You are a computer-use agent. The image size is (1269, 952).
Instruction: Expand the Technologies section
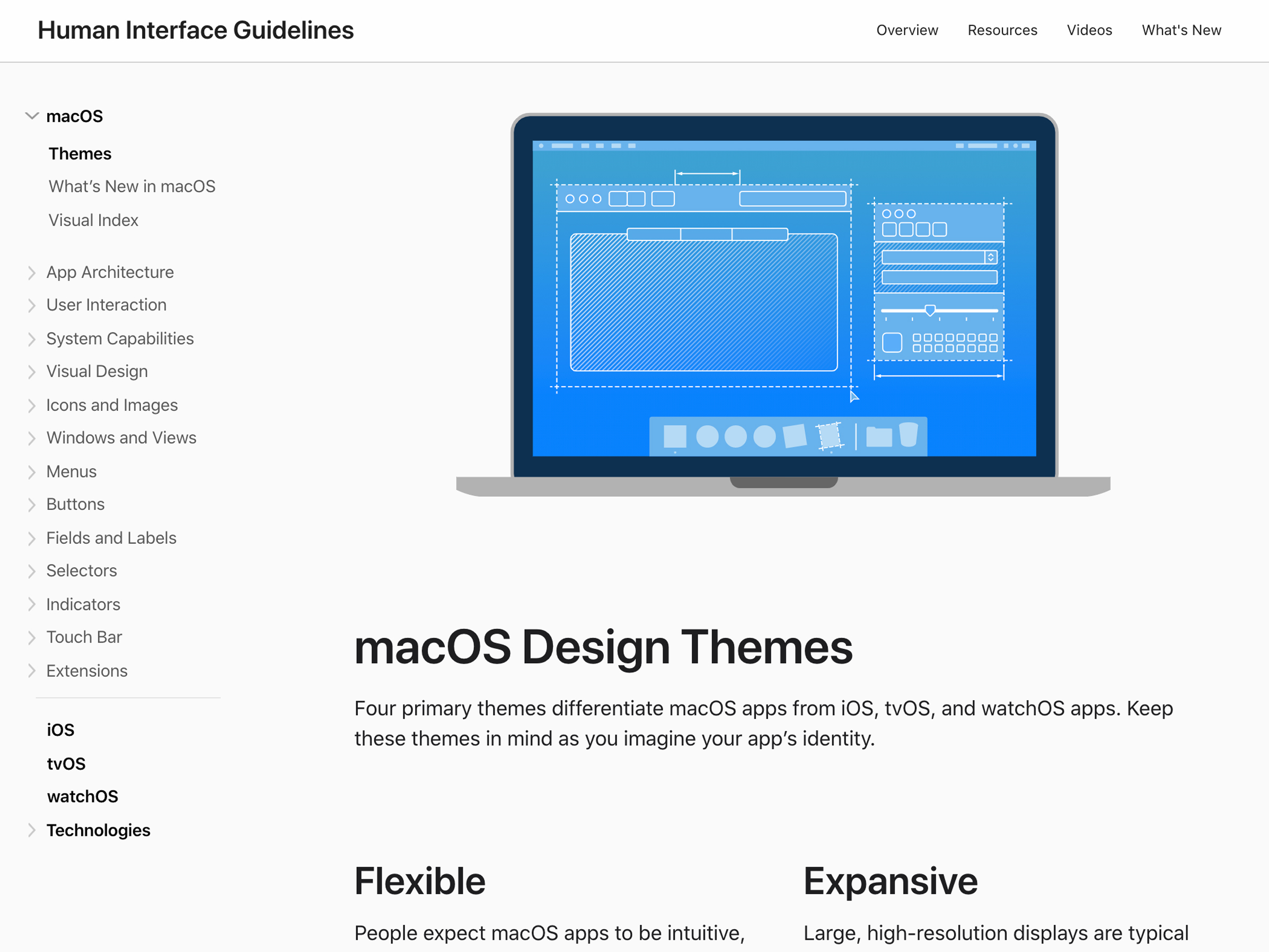(33, 830)
